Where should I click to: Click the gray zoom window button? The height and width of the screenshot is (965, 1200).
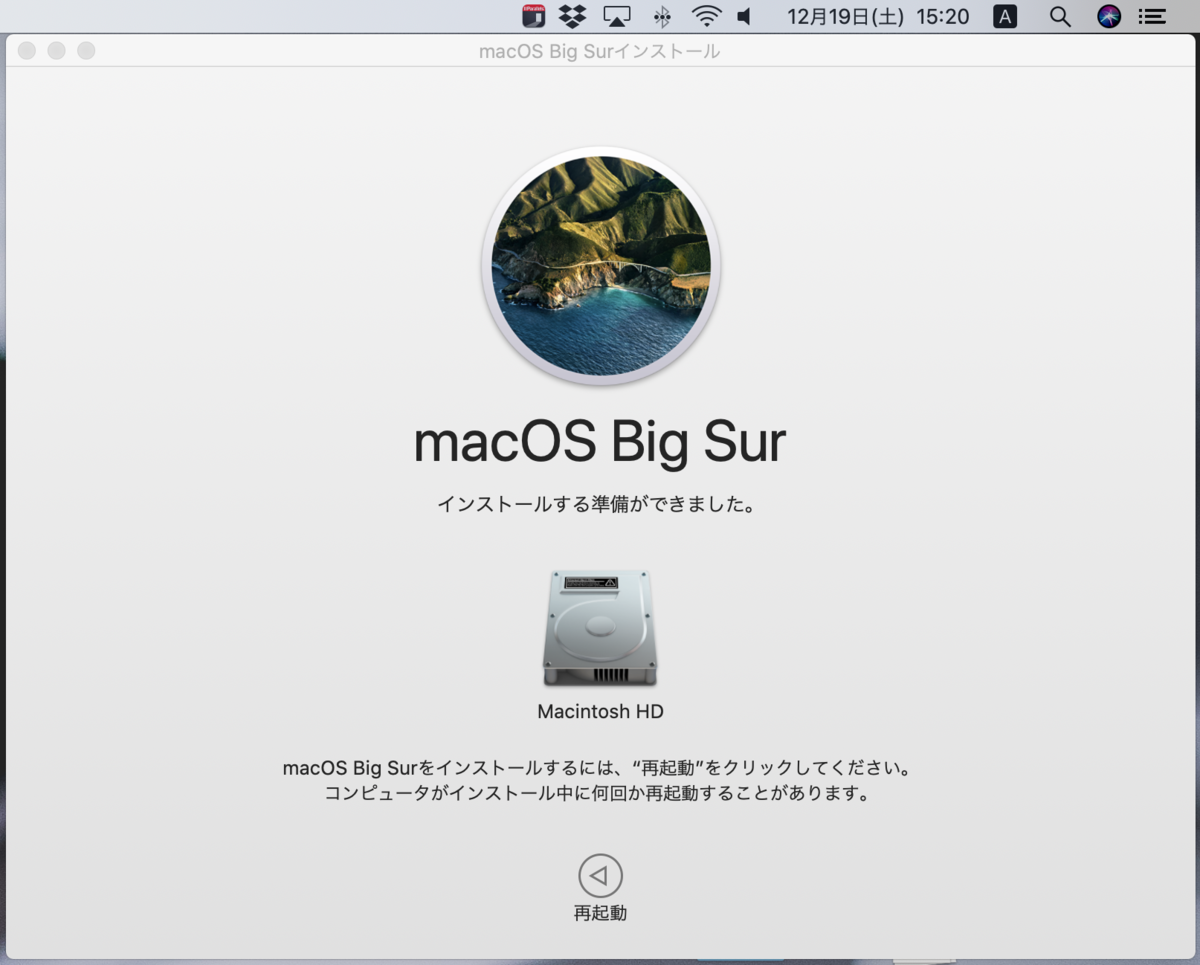[x=87, y=51]
